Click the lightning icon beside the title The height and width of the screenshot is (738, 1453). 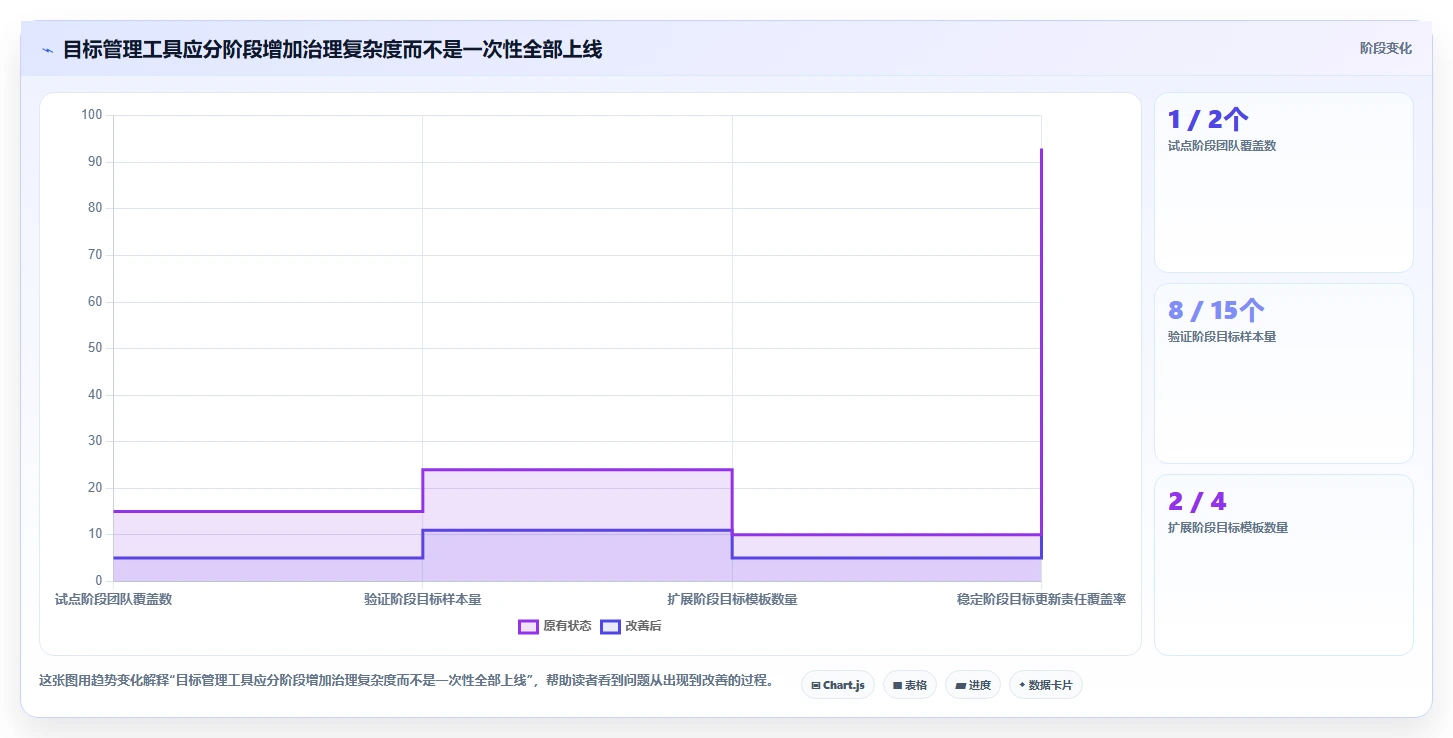47,50
